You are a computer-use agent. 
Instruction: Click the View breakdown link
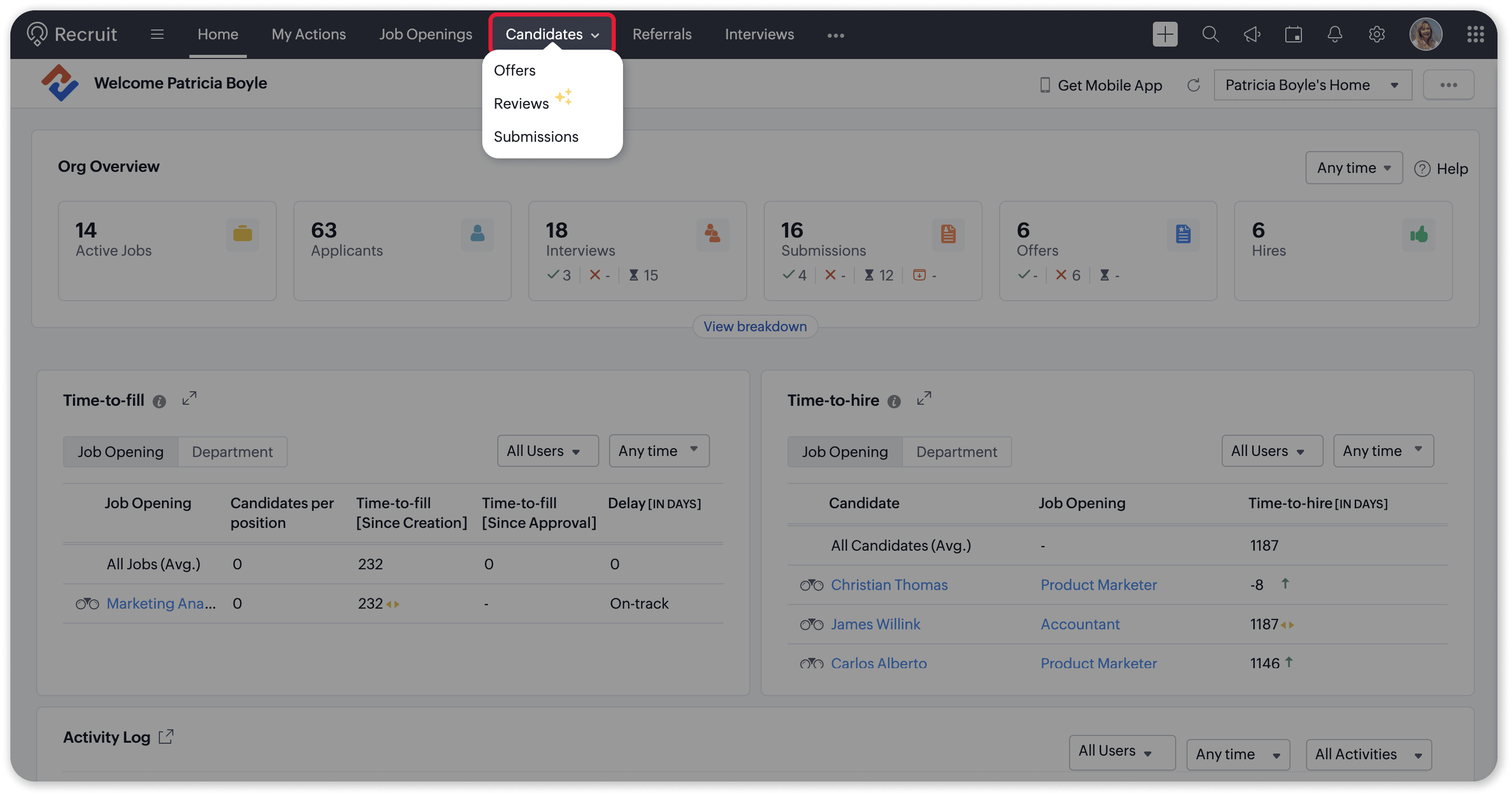(x=754, y=327)
